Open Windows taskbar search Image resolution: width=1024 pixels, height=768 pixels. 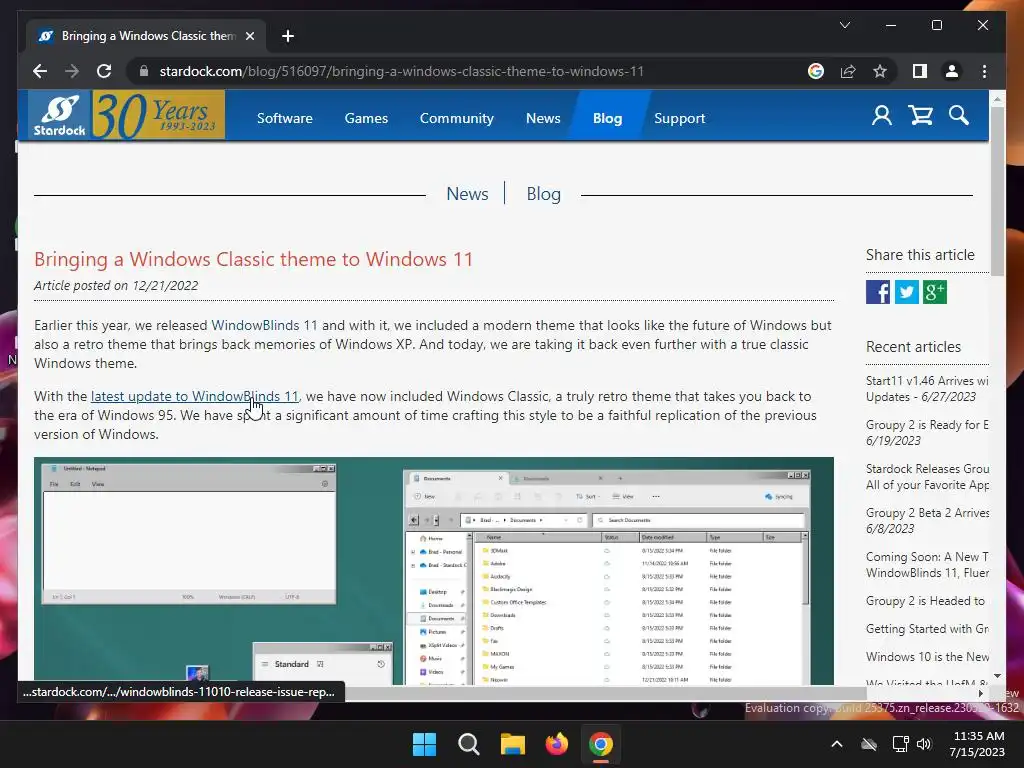(469, 744)
